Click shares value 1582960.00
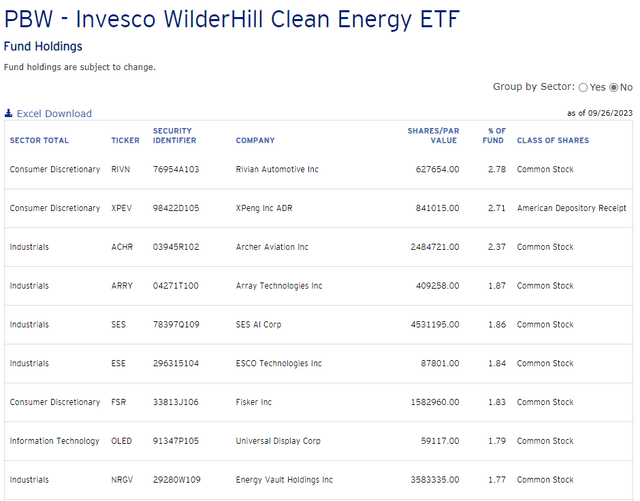 tap(435, 402)
